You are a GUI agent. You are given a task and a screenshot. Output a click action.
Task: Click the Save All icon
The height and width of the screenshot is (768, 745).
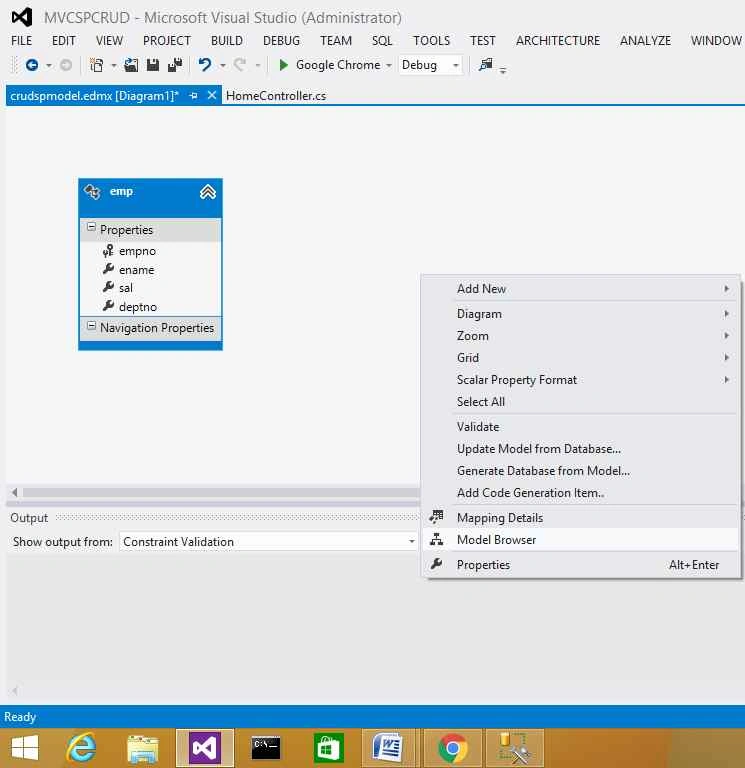click(x=175, y=65)
